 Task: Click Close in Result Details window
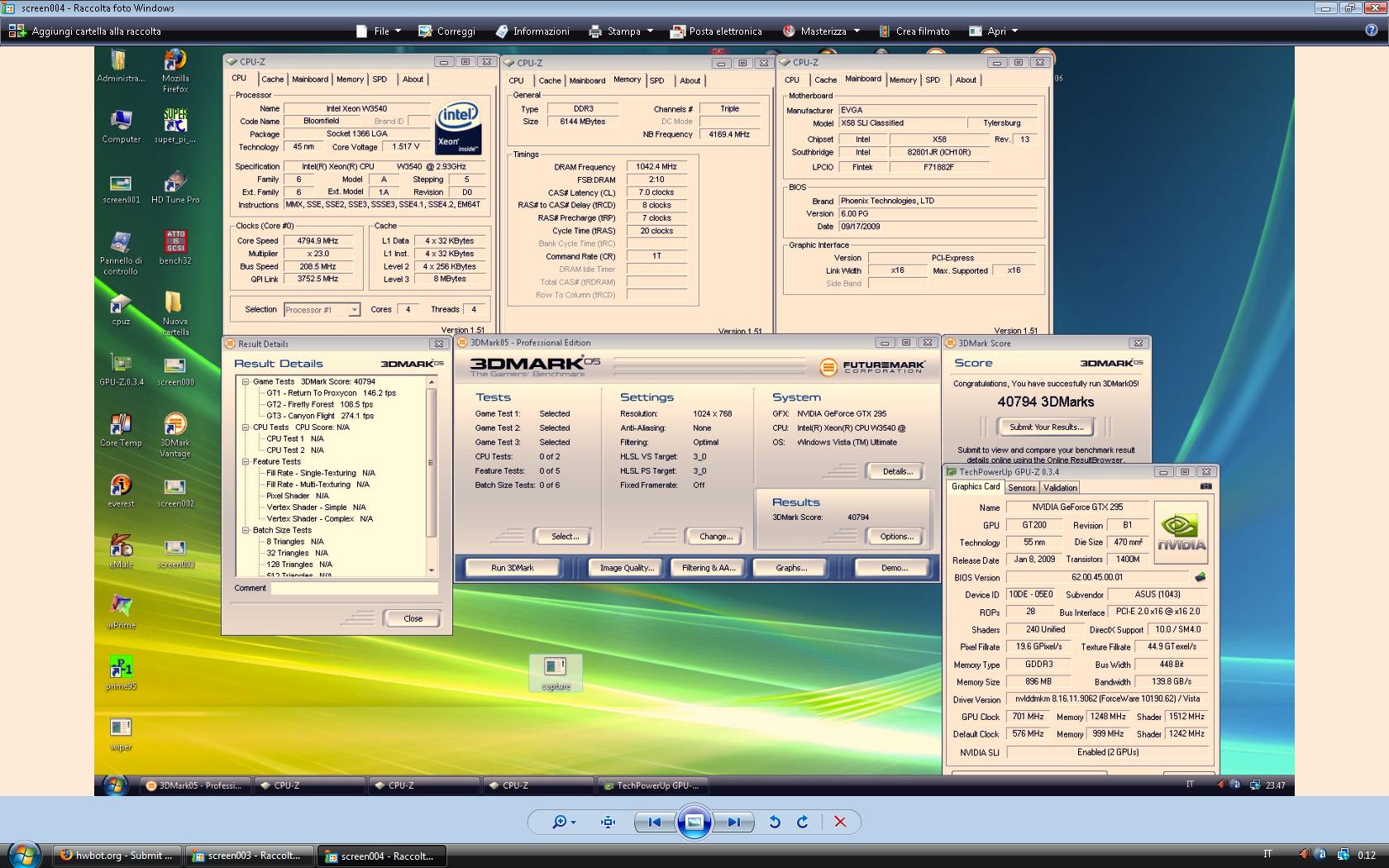pyautogui.click(x=413, y=618)
